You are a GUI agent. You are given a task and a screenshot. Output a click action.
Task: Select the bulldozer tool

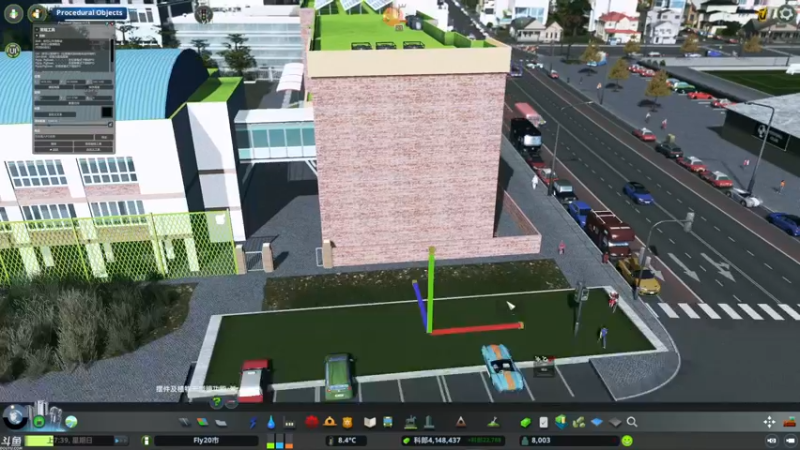789,421
